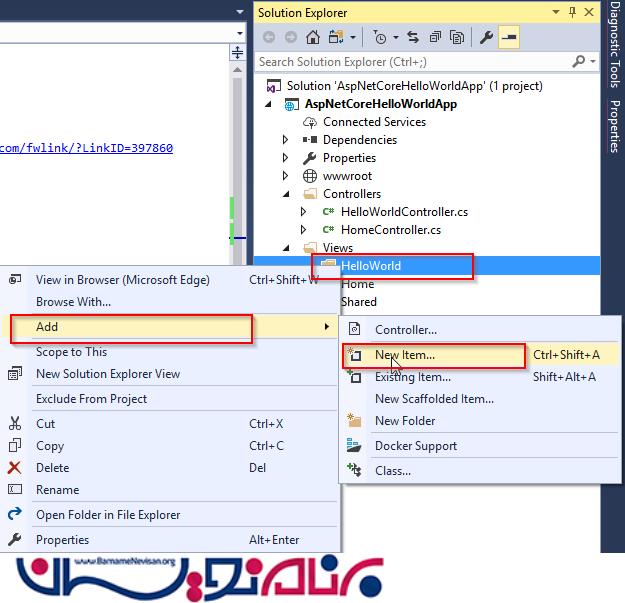Expand the Dependencies tree node
This screenshot has width=625, height=603.
[286, 140]
